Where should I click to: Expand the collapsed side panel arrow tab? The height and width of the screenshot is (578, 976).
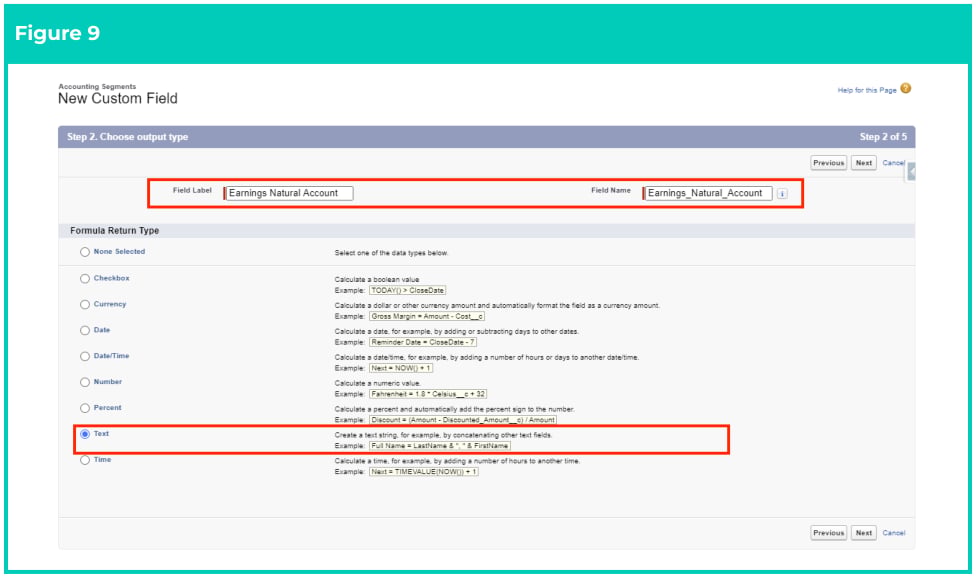(911, 171)
